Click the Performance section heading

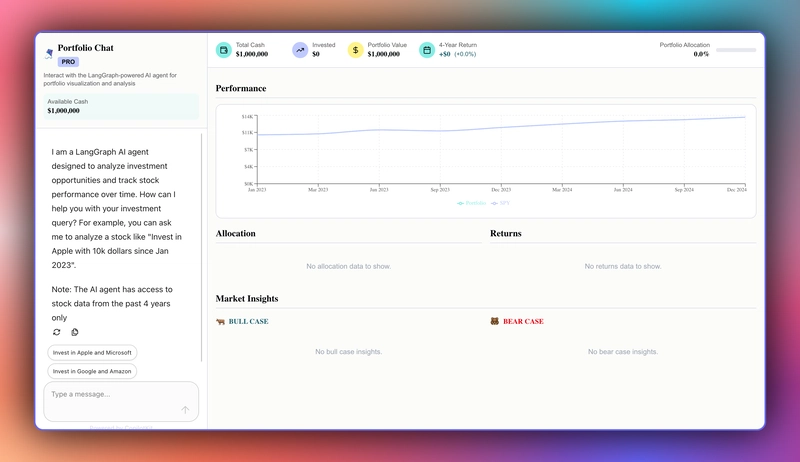pyautogui.click(x=241, y=88)
